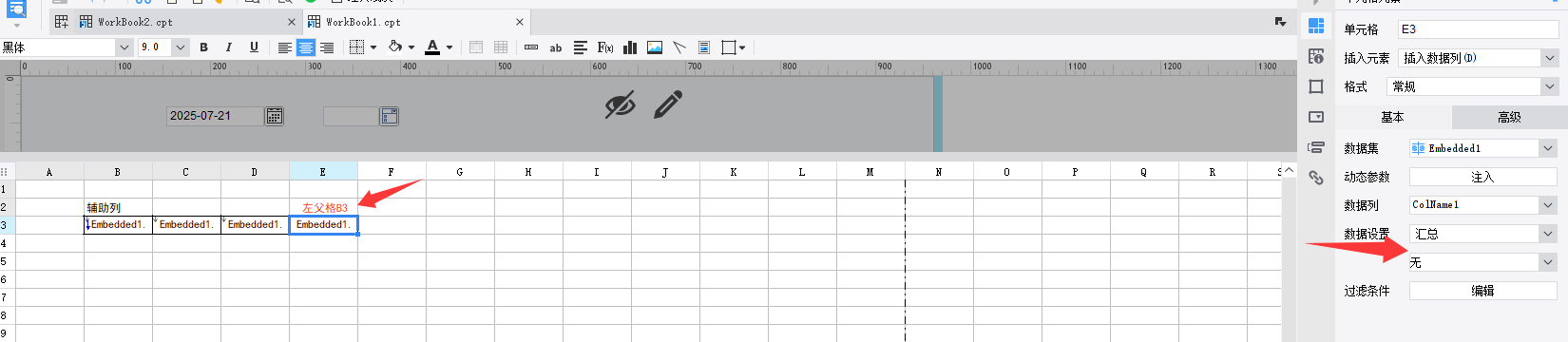The image size is (1568, 342).
Task: Select the 高级 tab
Action: [1510, 117]
